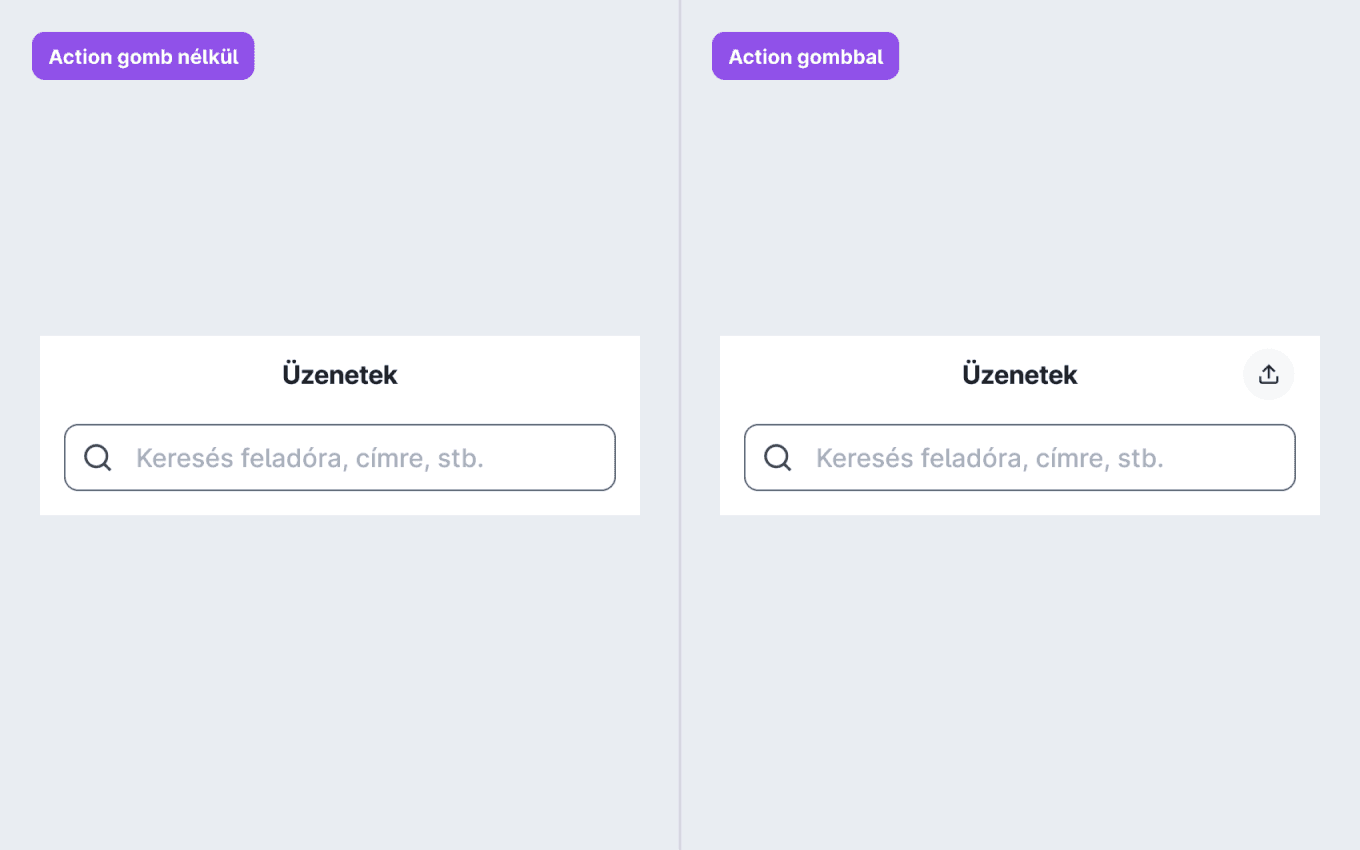This screenshot has height=850, width=1360.
Task: Focus the search field under 'Action gombbal'
Action: click(x=1020, y=458)
